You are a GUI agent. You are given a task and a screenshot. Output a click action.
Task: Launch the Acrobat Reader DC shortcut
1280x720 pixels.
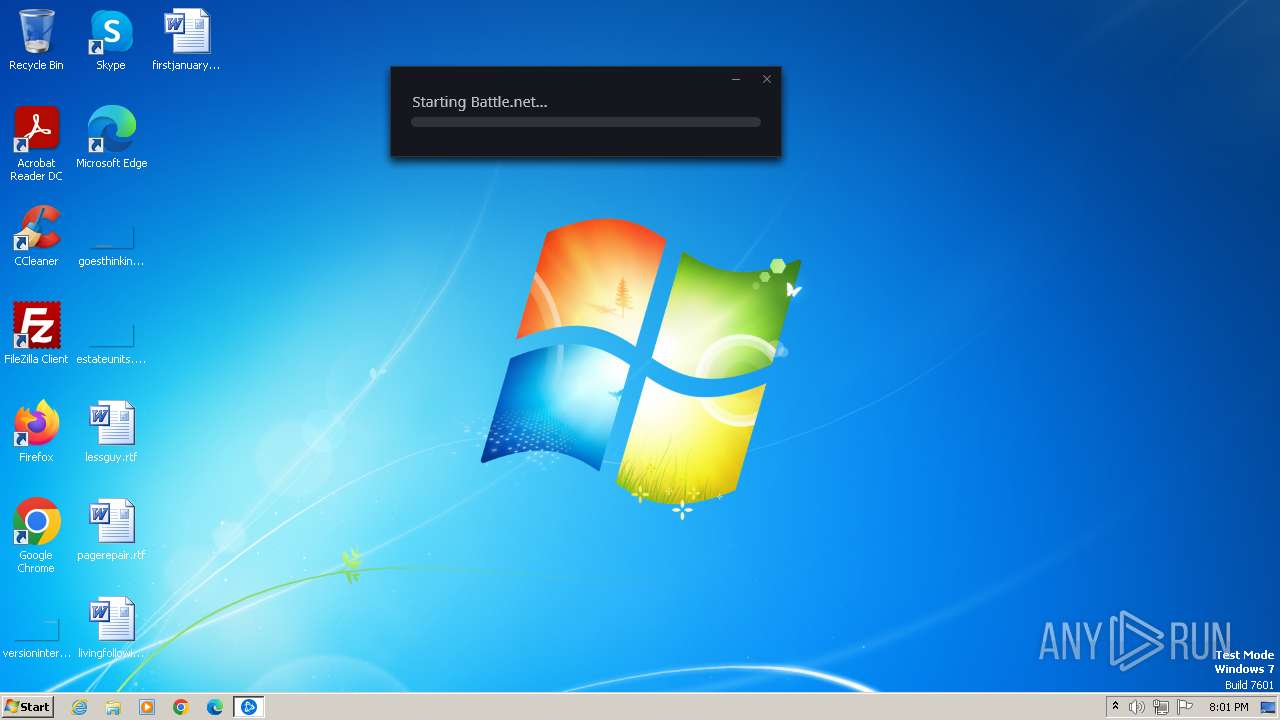coord(36,143)
